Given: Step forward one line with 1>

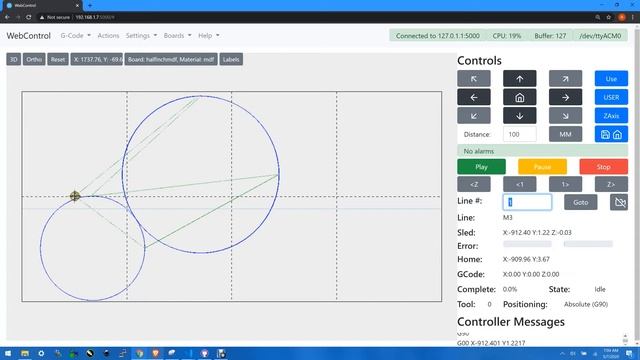Looking at the screenshot, I should [565, 184].
